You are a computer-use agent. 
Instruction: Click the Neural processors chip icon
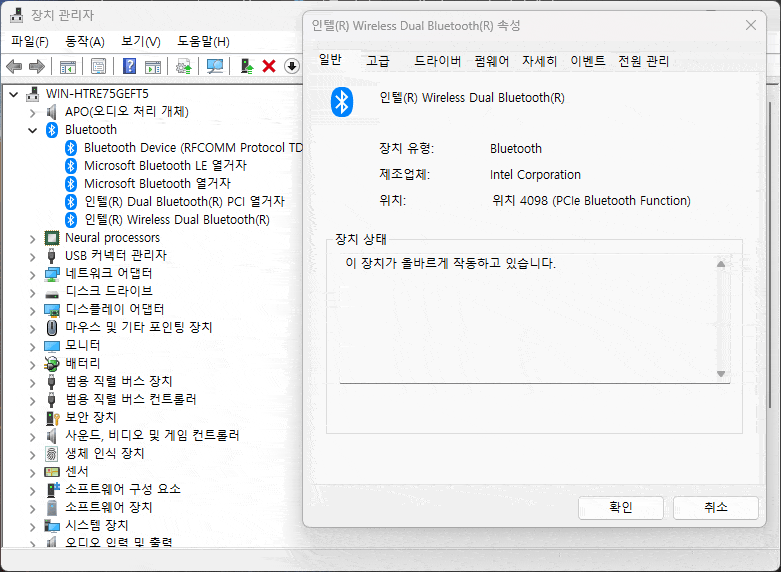coord(52,238)
